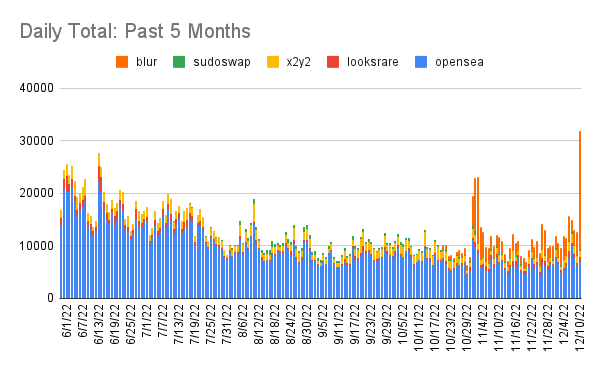Click the 8/18/22 date label
This screenshot has width=600, height=371.
[x=275, y=324]
